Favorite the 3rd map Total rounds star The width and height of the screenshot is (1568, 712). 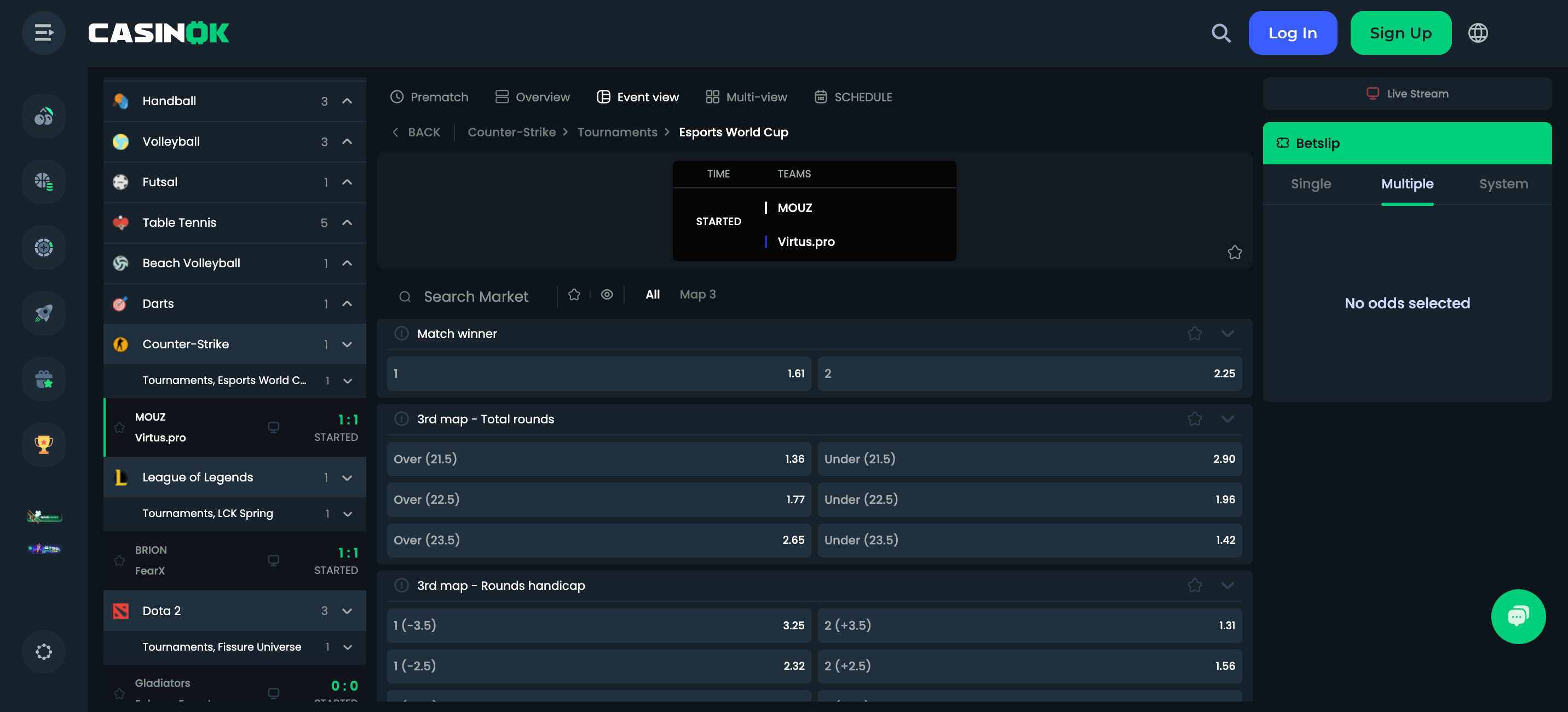pos(1194,418)
